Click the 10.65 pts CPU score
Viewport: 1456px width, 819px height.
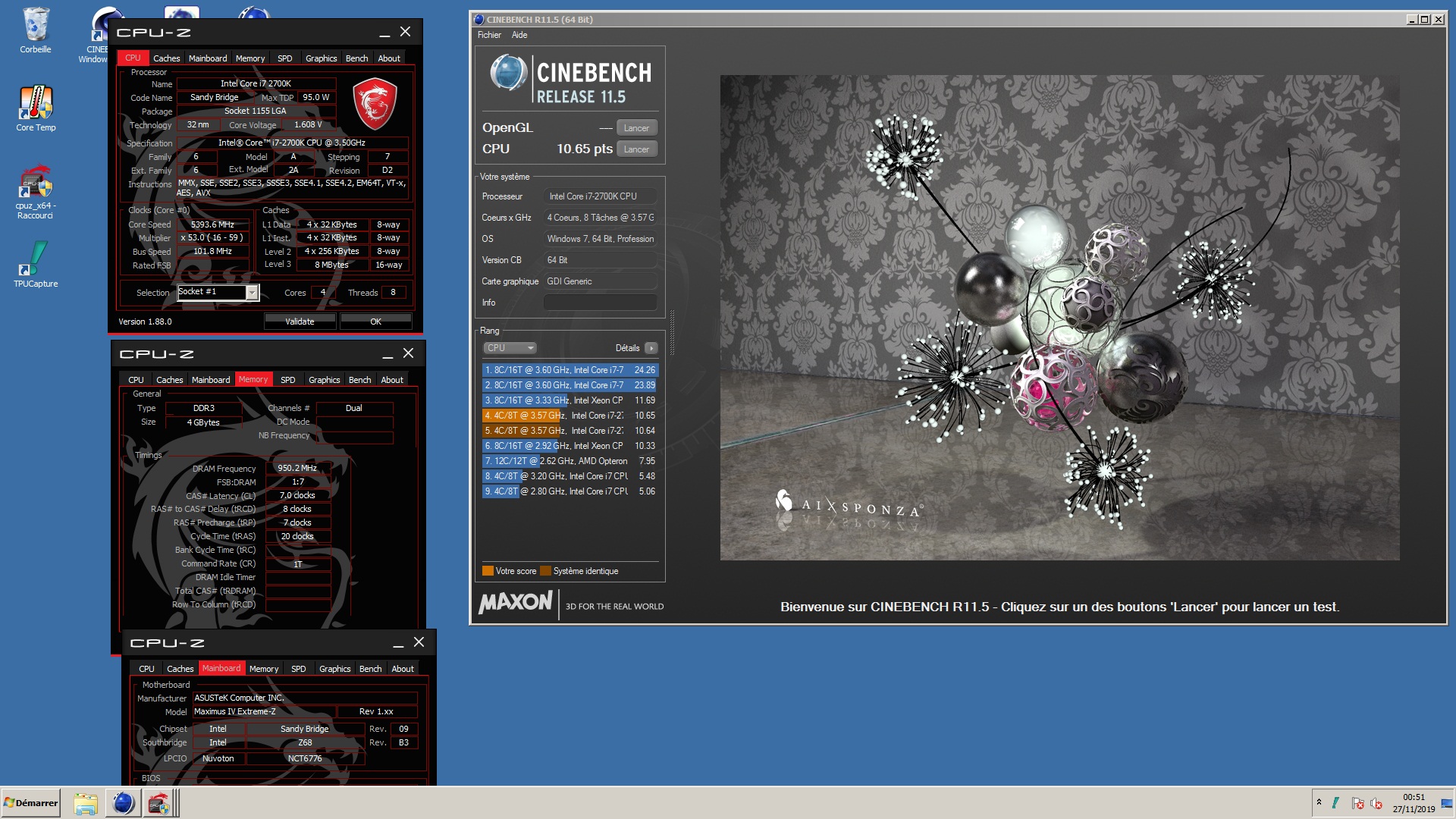584,149
